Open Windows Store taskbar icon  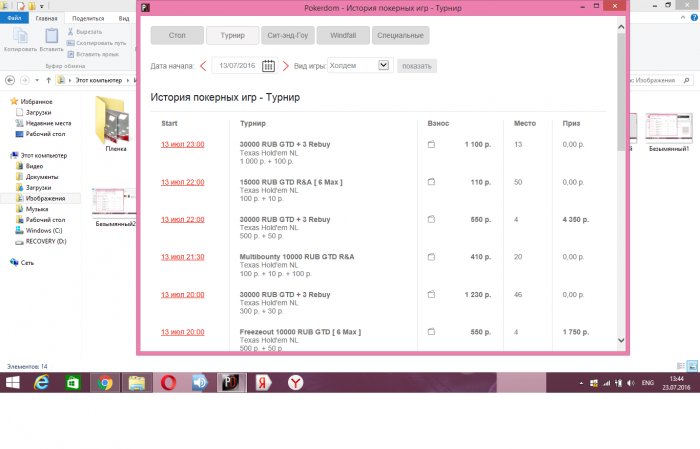click(x=73, y=382)
